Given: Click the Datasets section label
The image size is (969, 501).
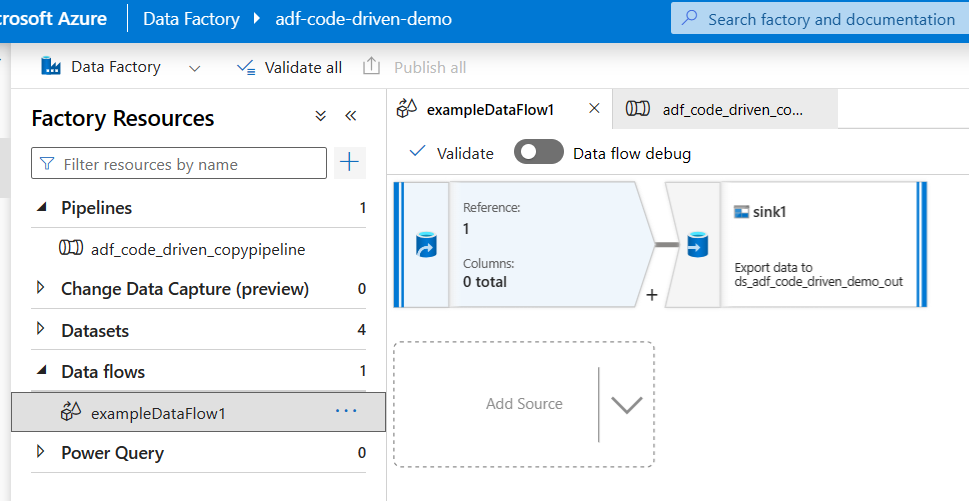Looking at the screenshot, I should [x=95, y=330].
